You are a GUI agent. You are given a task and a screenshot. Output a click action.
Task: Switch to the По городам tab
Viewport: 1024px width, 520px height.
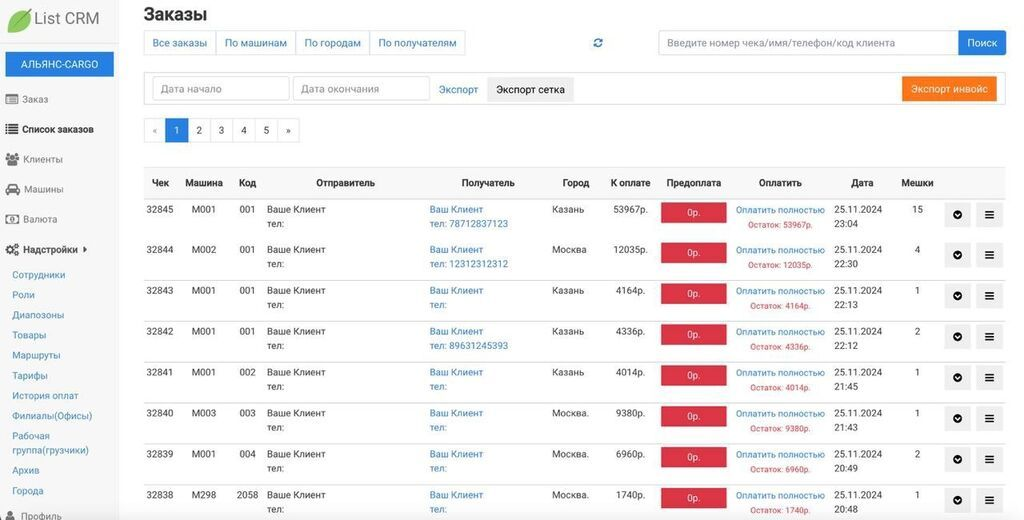point(332,43)
